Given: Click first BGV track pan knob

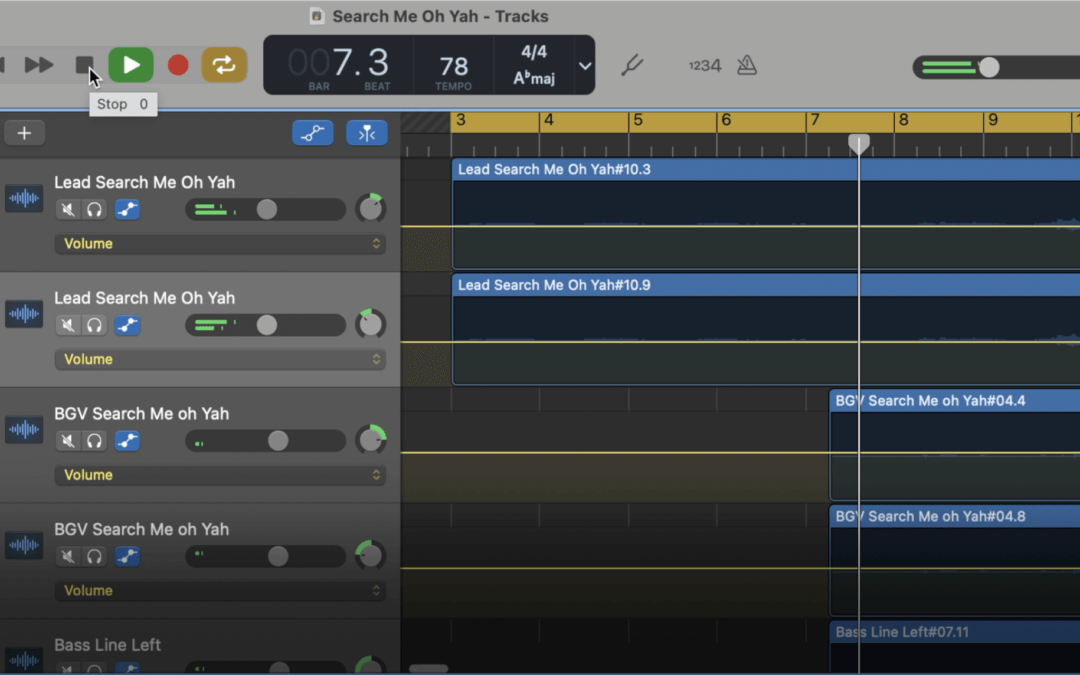Looking at the screenshot, I should pyautogui.click(x=371, y=439).
